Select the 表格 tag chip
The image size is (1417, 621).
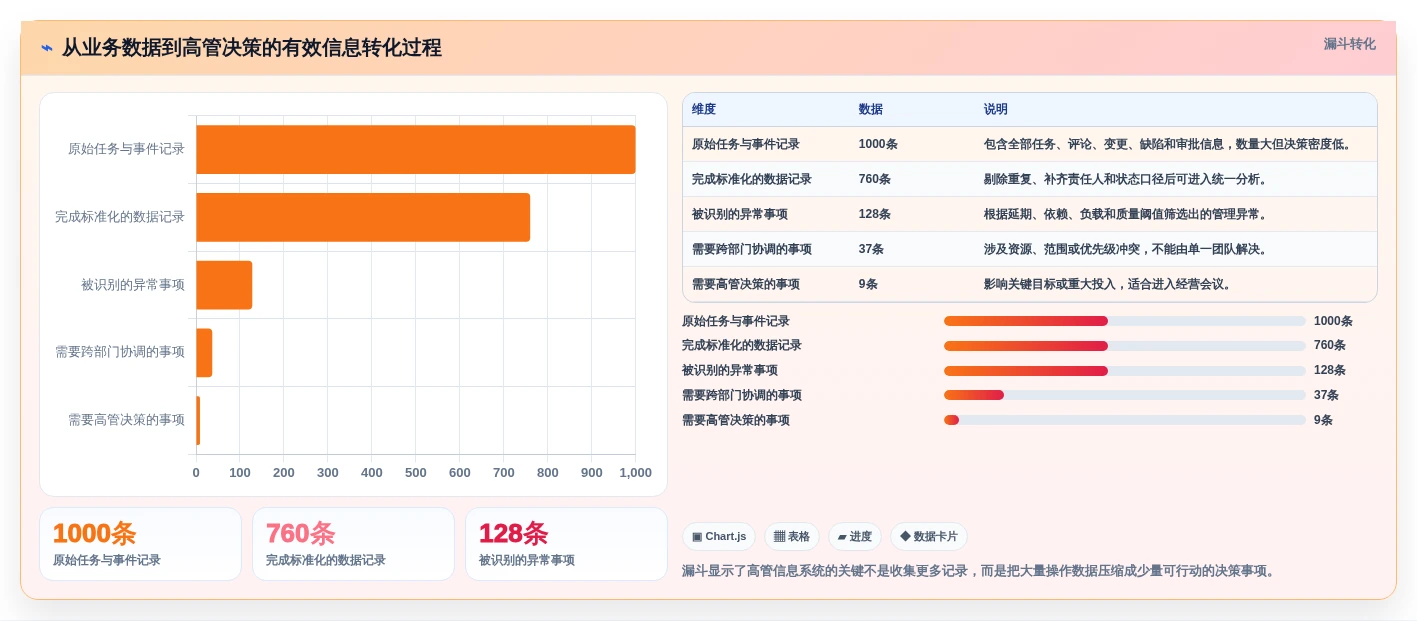tap(792, 537)
